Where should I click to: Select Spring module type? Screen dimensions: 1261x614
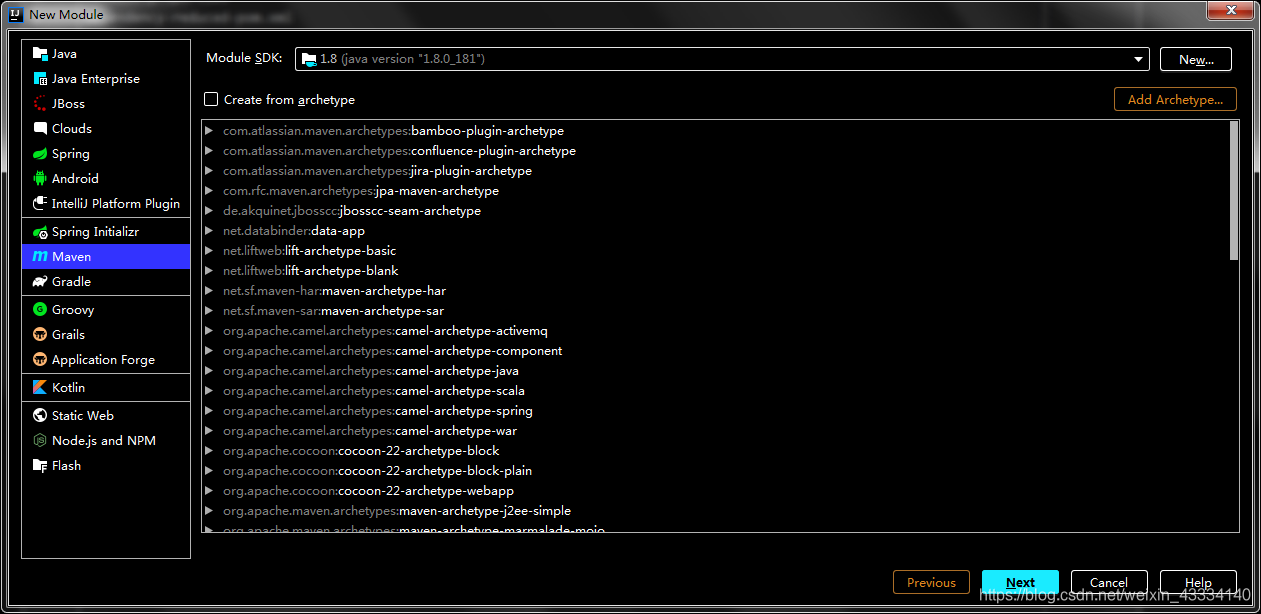(106, 154)
